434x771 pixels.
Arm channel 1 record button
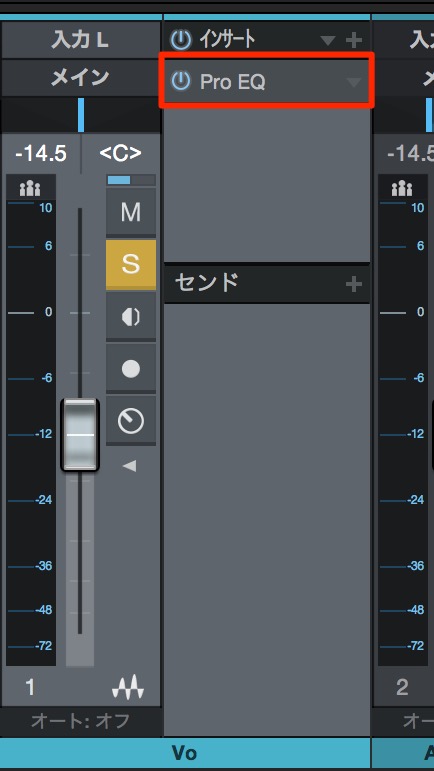131,369
